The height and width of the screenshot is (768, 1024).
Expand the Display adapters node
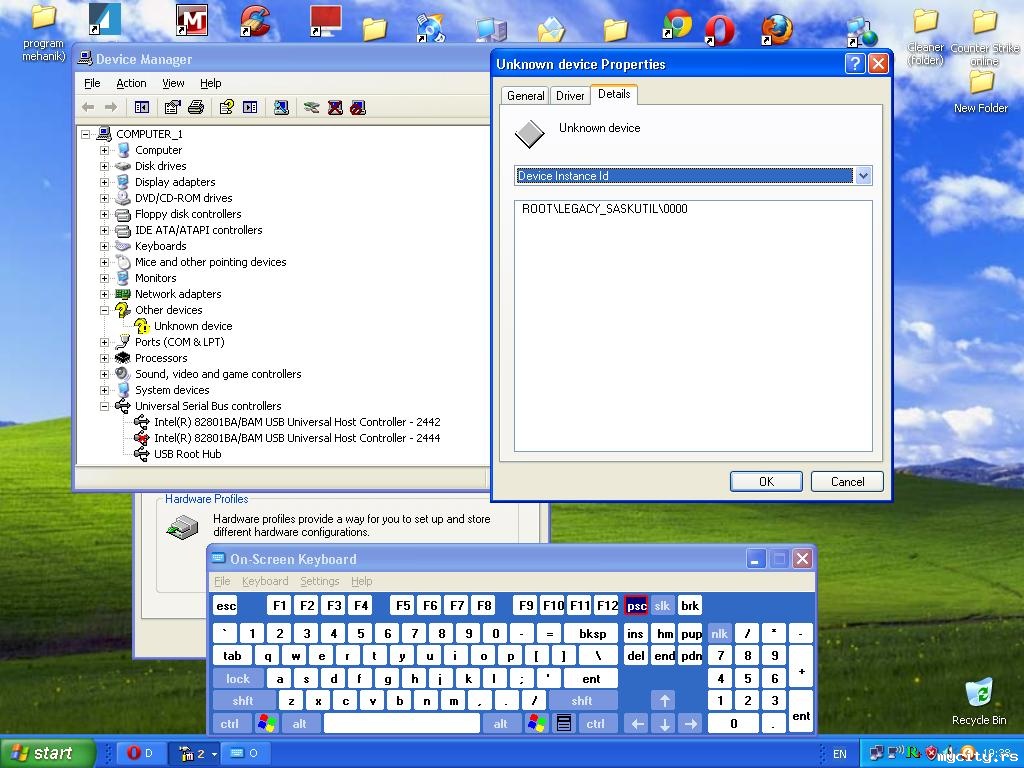[x=104, y=182]
